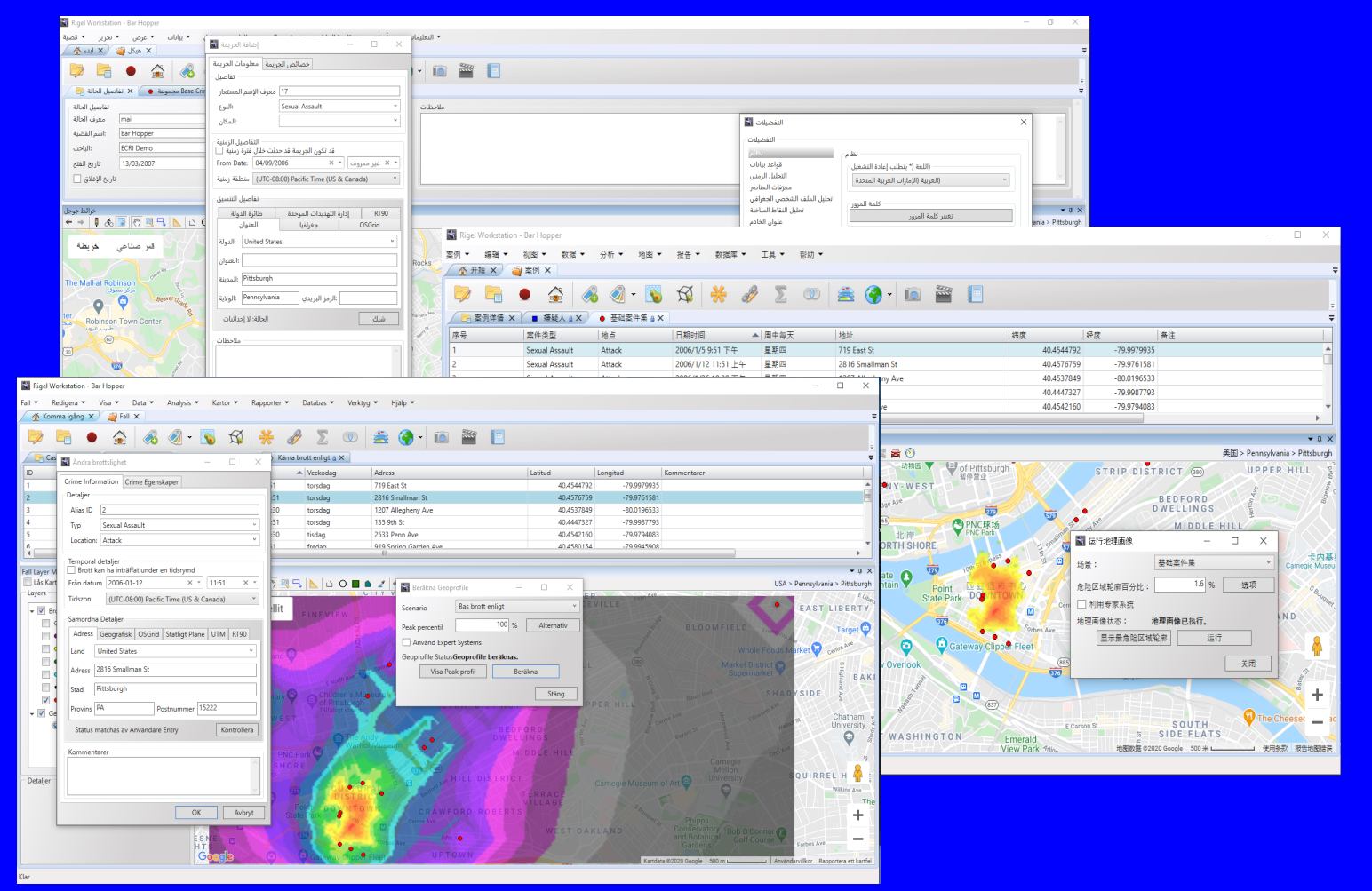Switch to the Crime Egenskaper tab

click(x=151, y=482)
